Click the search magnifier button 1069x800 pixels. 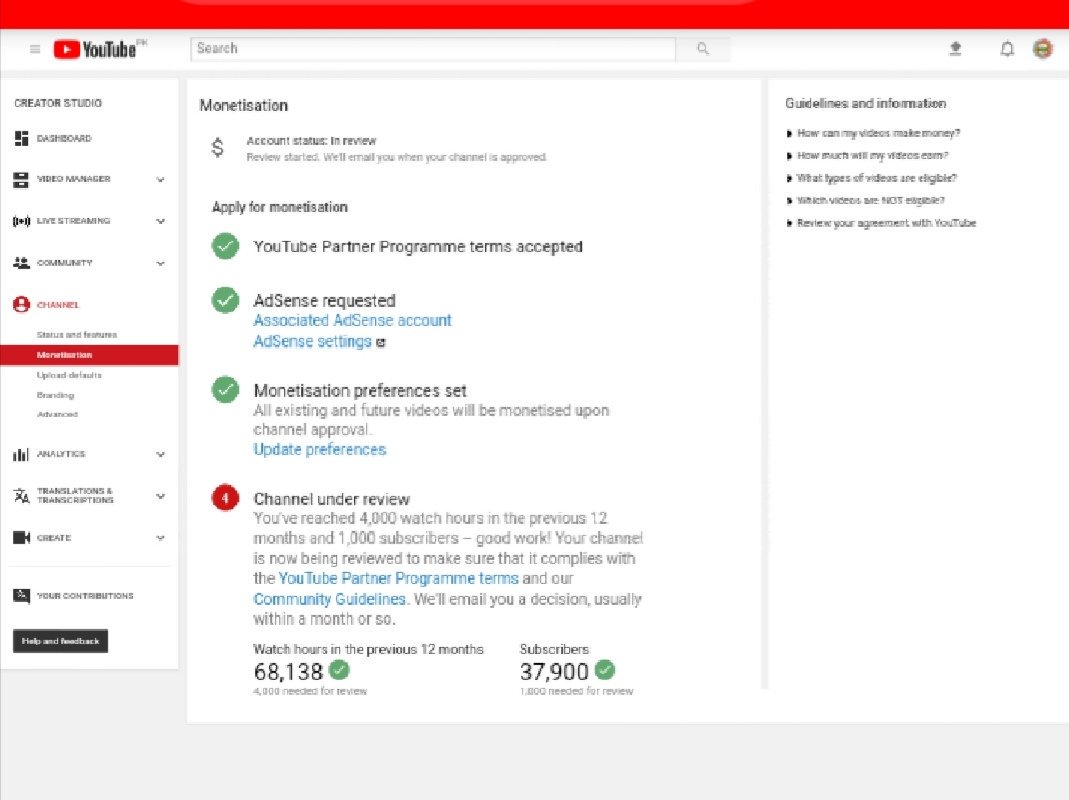703,48
